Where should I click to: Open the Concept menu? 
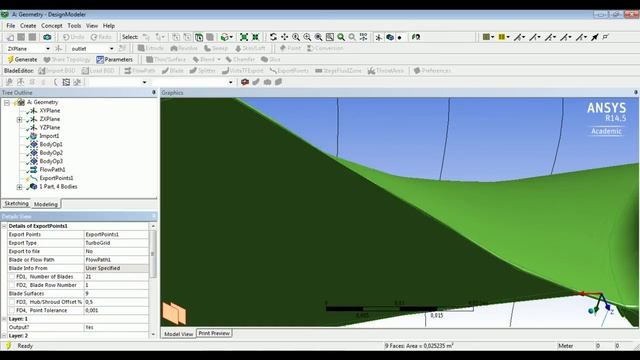point(52,26)
